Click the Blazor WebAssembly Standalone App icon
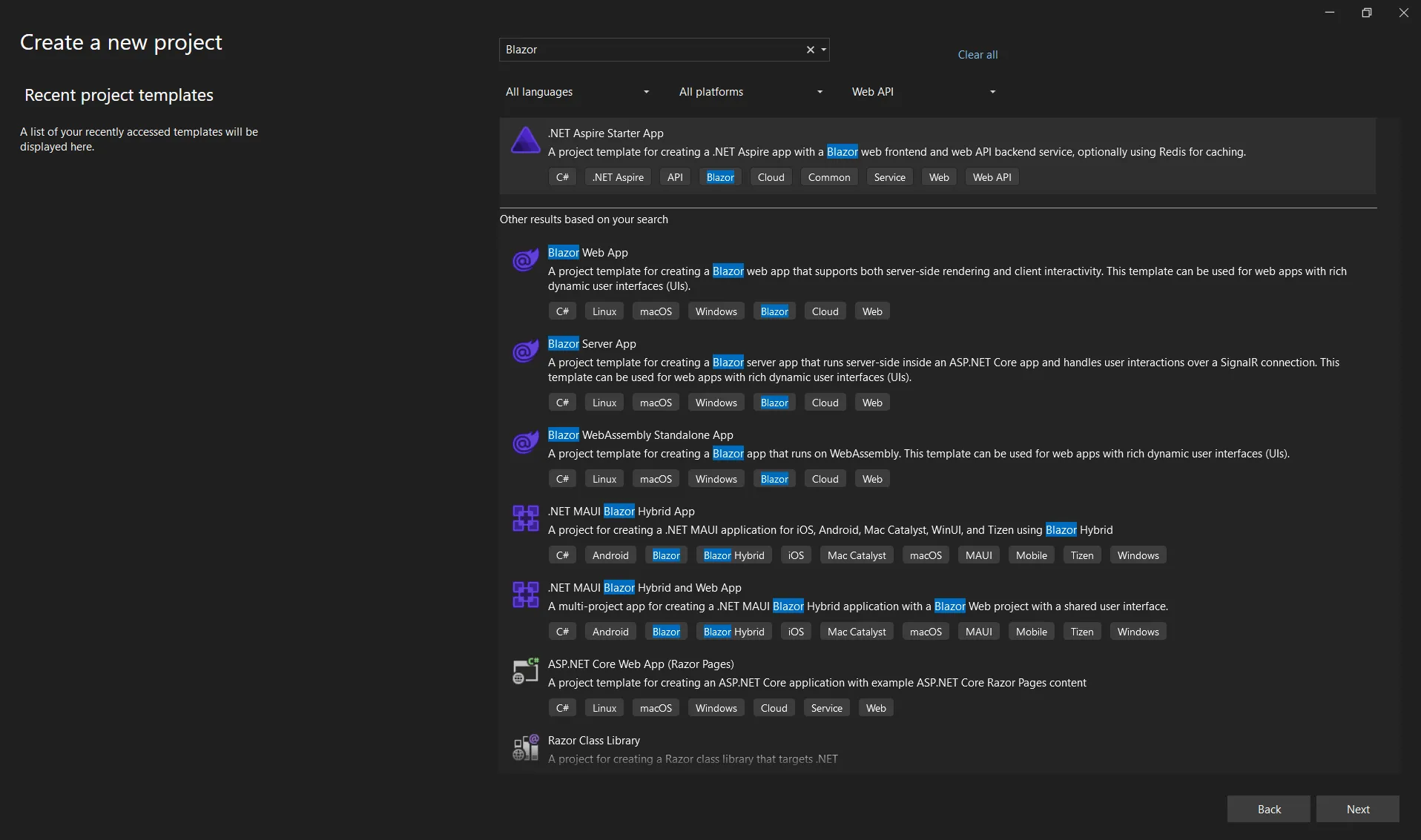This screenshot has width=1421, height=840. (x=526, y=443)
